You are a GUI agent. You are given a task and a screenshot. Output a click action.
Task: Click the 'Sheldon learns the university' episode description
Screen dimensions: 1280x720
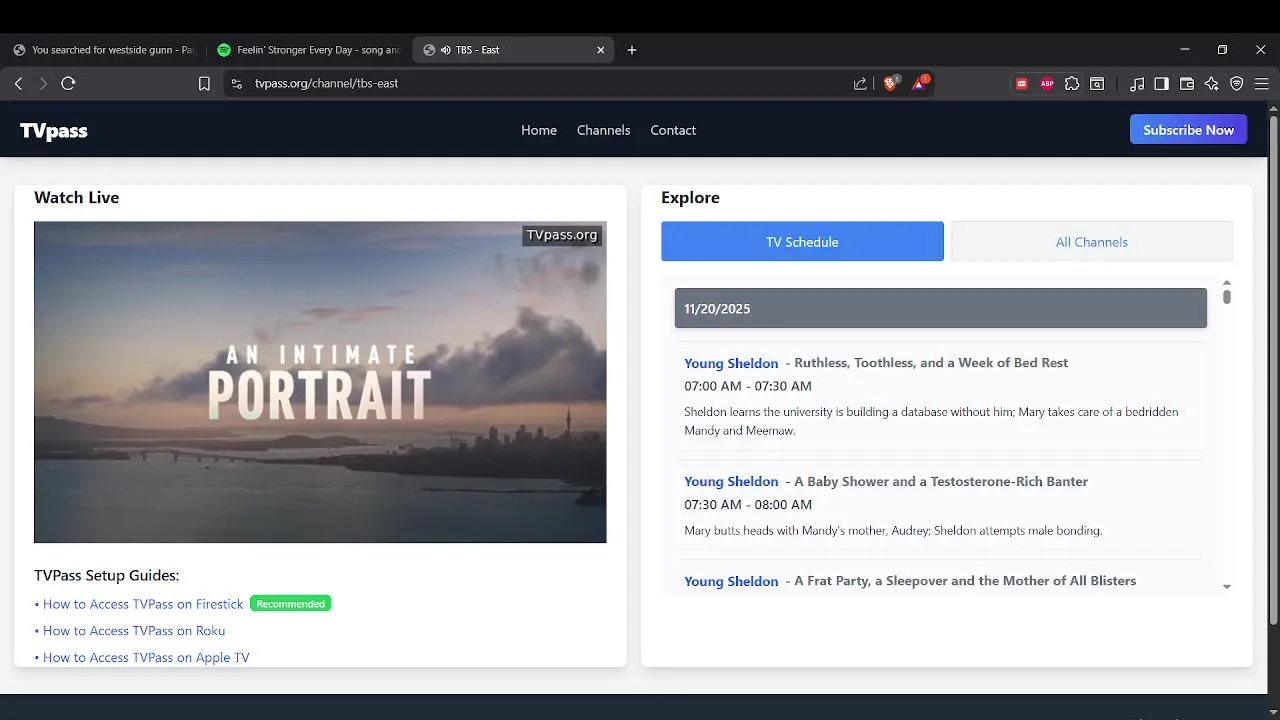point(931,421)
